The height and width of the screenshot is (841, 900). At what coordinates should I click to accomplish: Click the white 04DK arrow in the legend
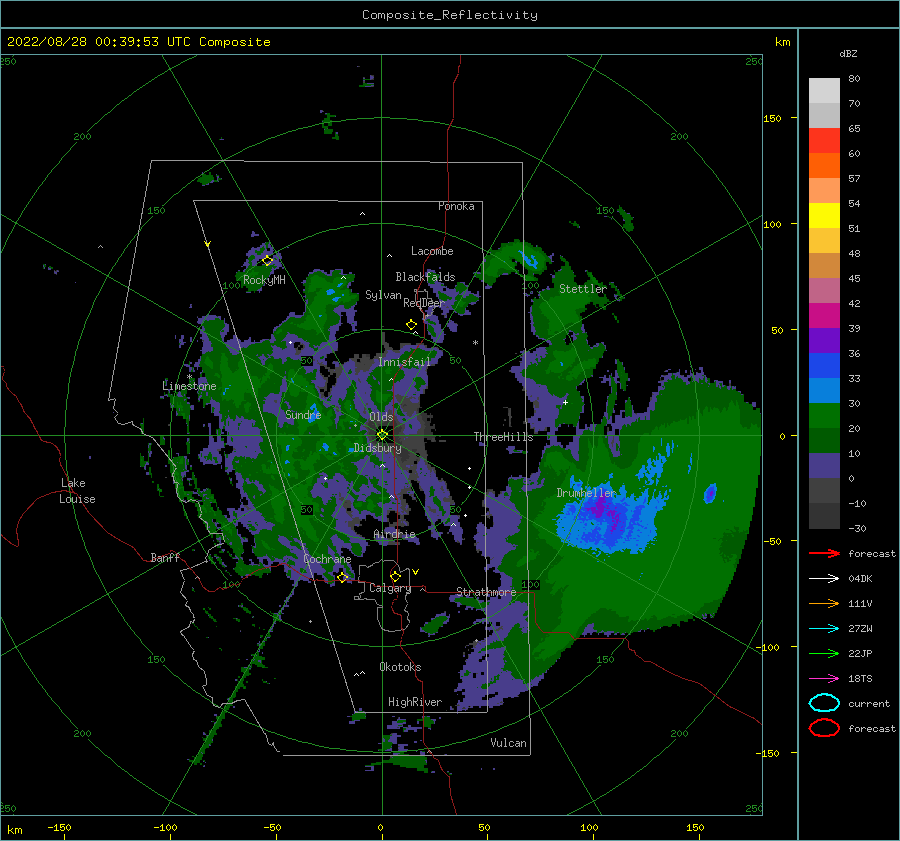coord(824,578)
